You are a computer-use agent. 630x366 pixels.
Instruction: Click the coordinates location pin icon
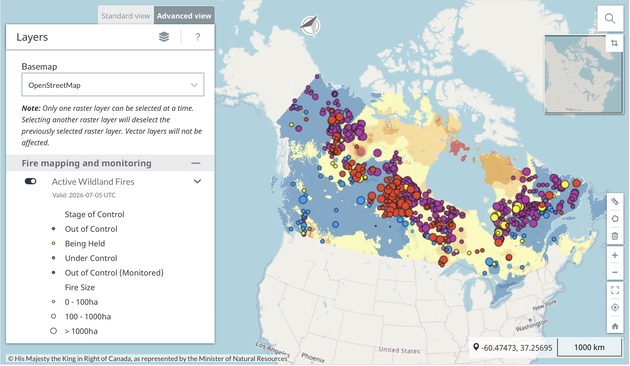[476, 347]
